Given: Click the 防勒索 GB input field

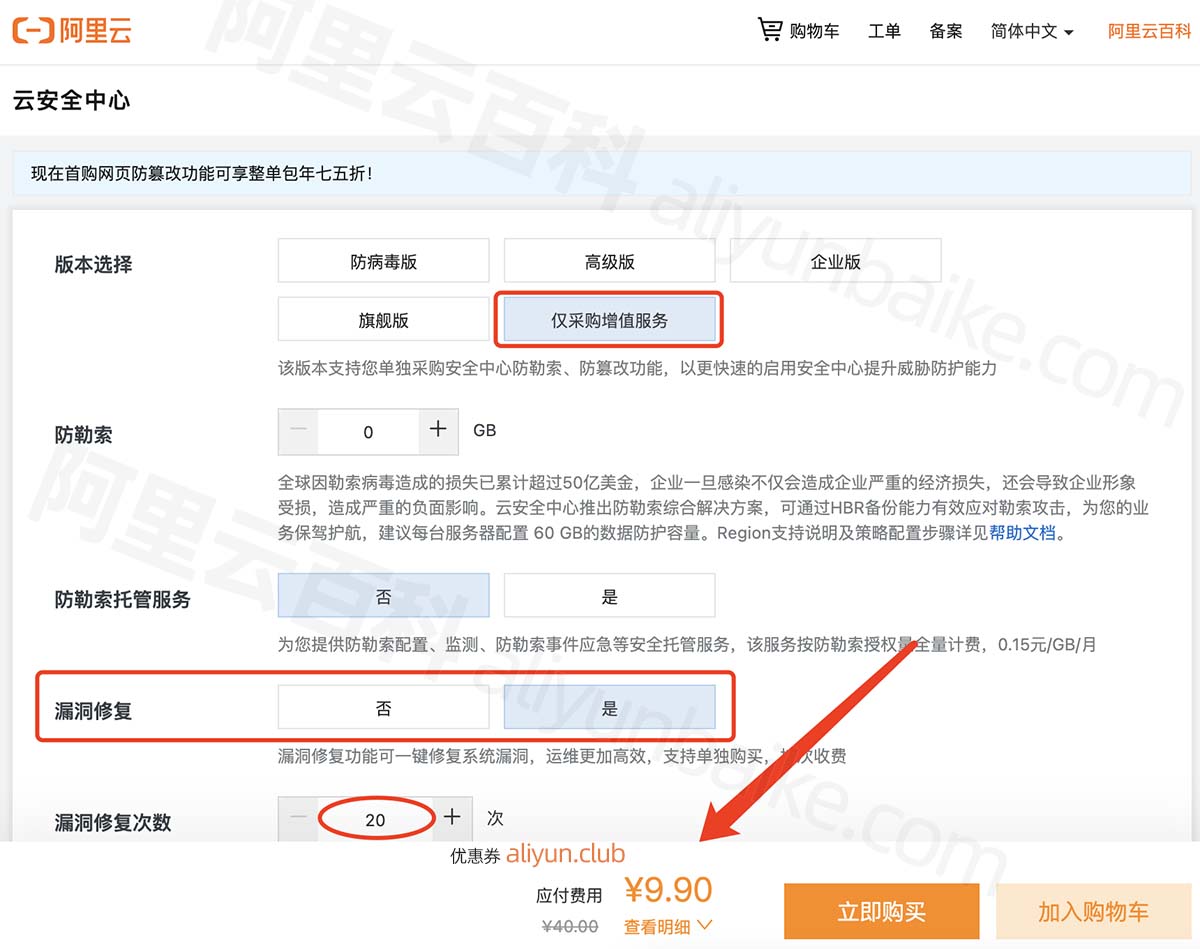Looking at the screenshot, I should [x=368, y=431].
